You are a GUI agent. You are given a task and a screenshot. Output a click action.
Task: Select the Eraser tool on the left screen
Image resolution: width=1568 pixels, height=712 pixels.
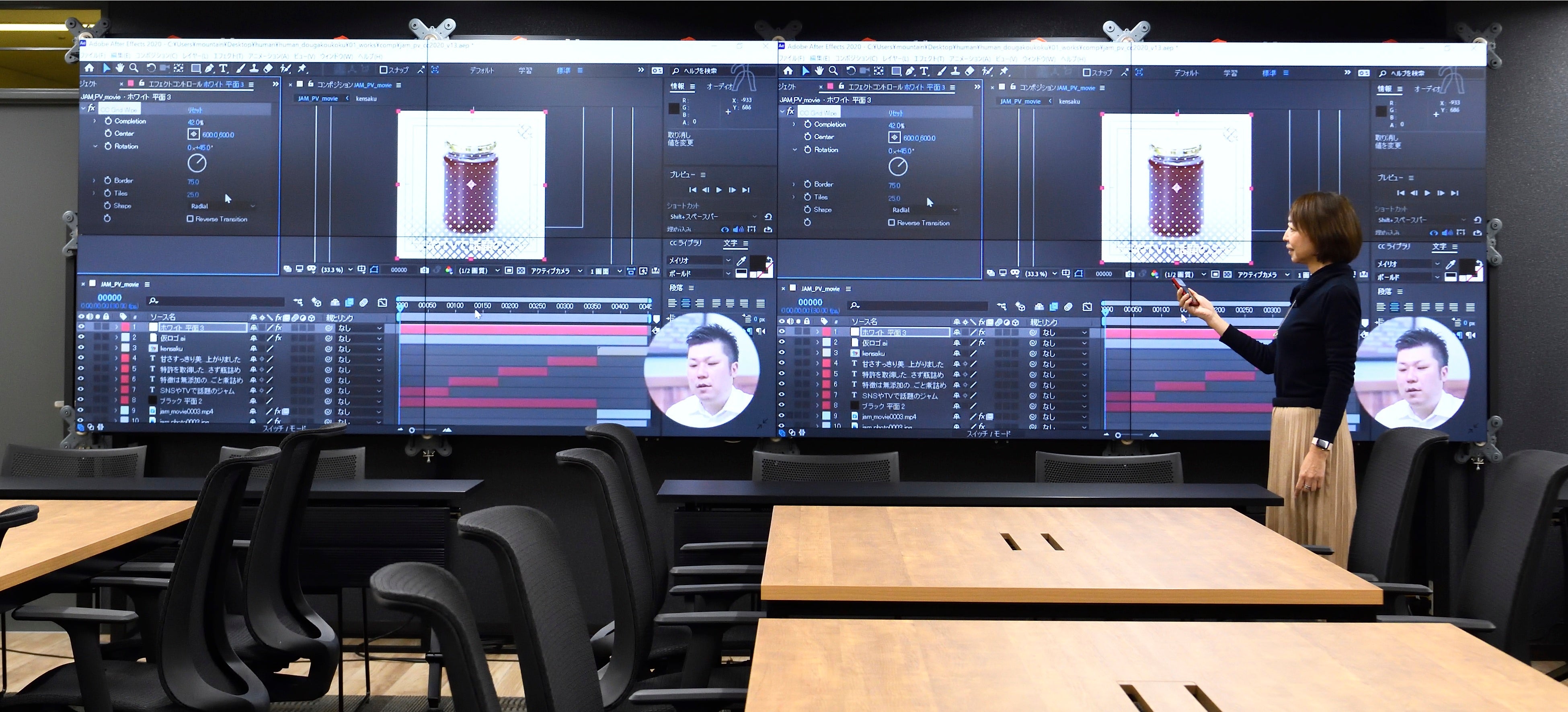pos(269,69)
